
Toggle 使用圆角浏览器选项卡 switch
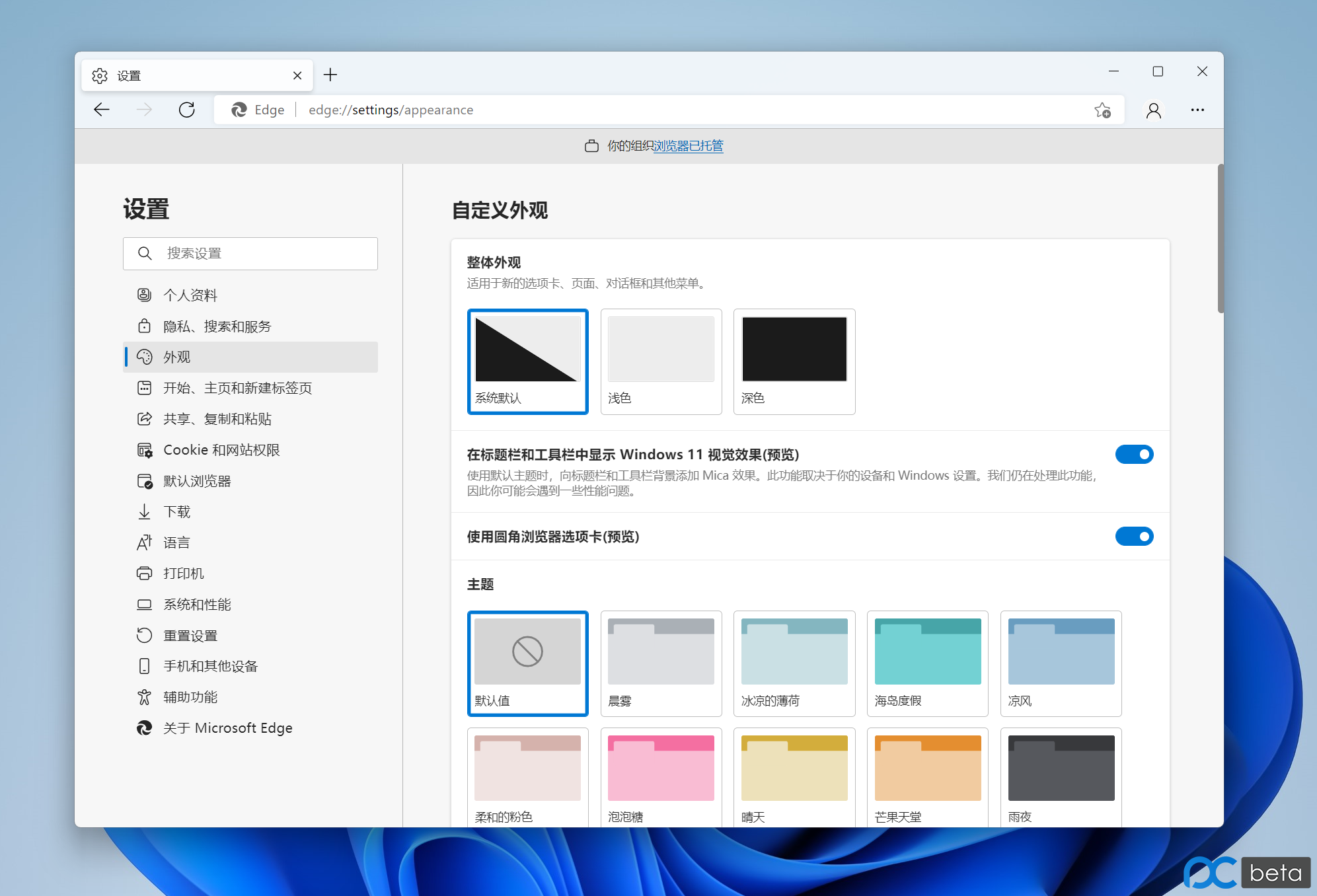[x=1134, y=537]
